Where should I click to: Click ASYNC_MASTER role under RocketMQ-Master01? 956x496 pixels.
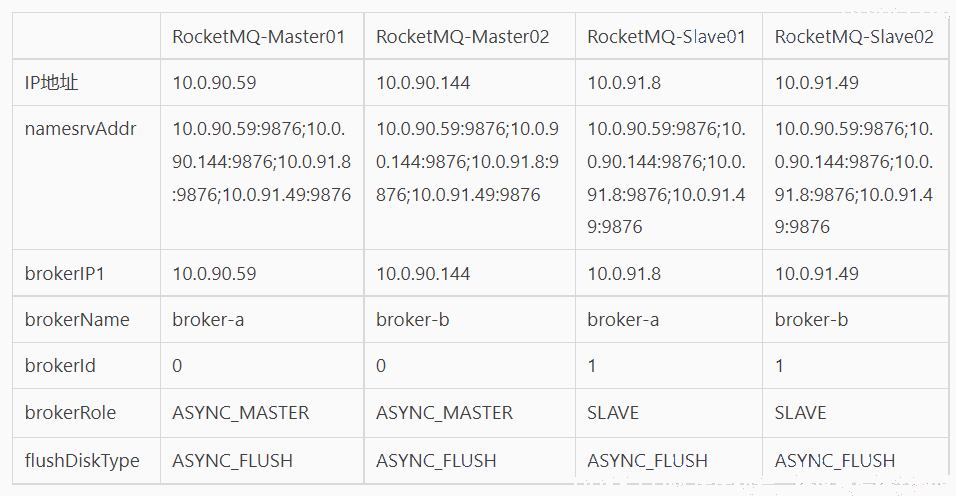[240, 413]
